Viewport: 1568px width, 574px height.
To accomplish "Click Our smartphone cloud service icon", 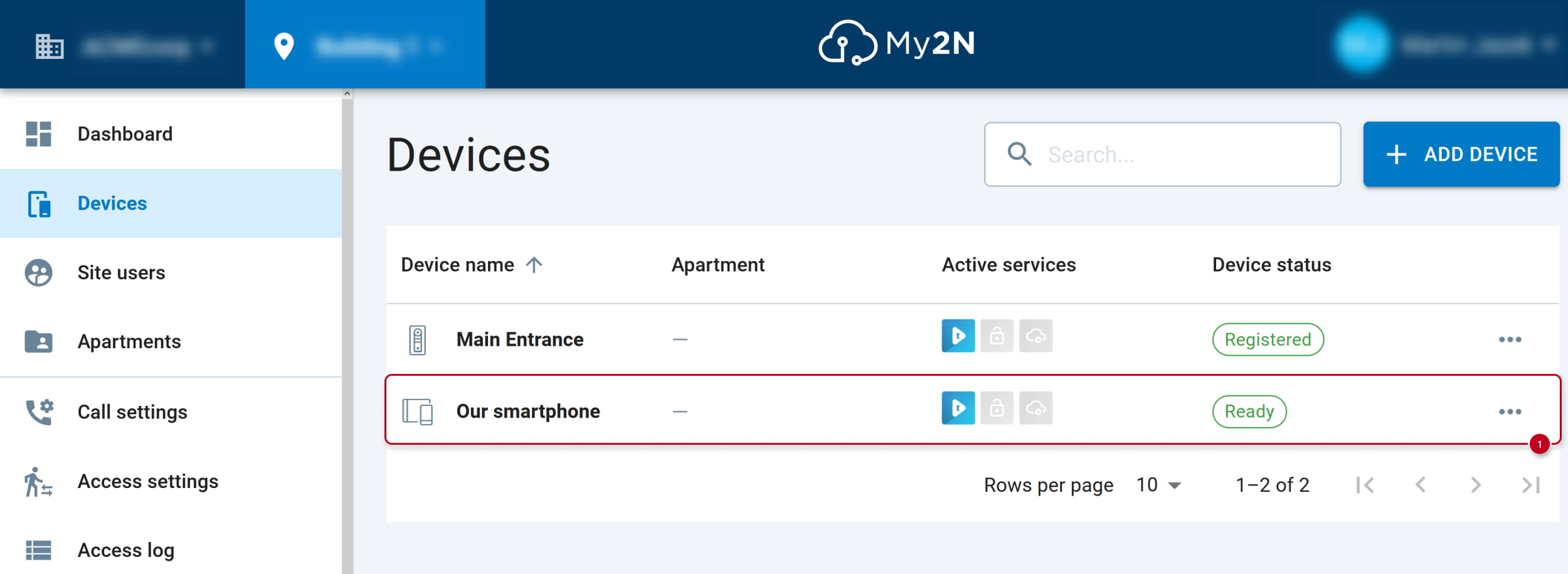I will pos(1036,408).
